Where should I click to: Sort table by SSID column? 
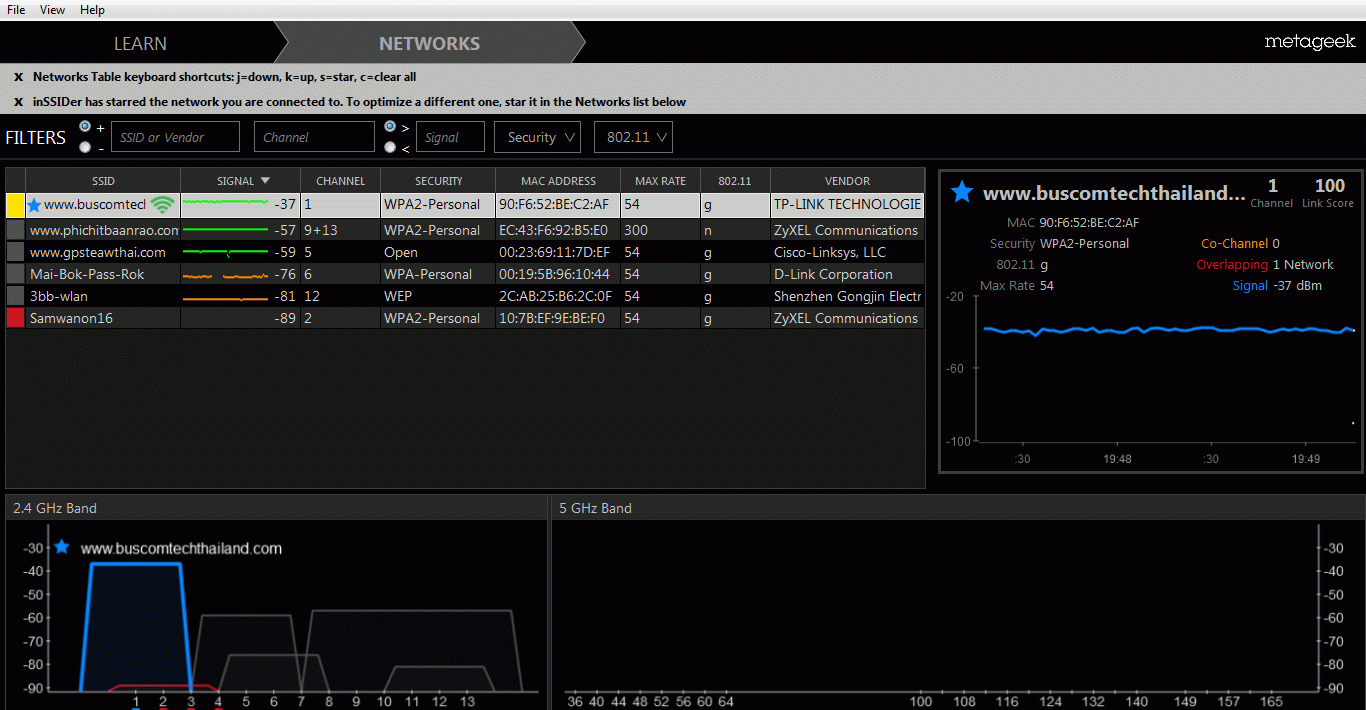[x=103, y=181]
